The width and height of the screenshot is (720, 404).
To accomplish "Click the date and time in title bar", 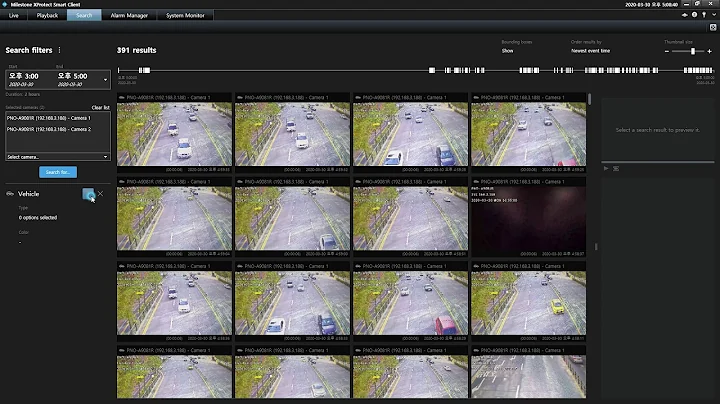I will 651,4.
